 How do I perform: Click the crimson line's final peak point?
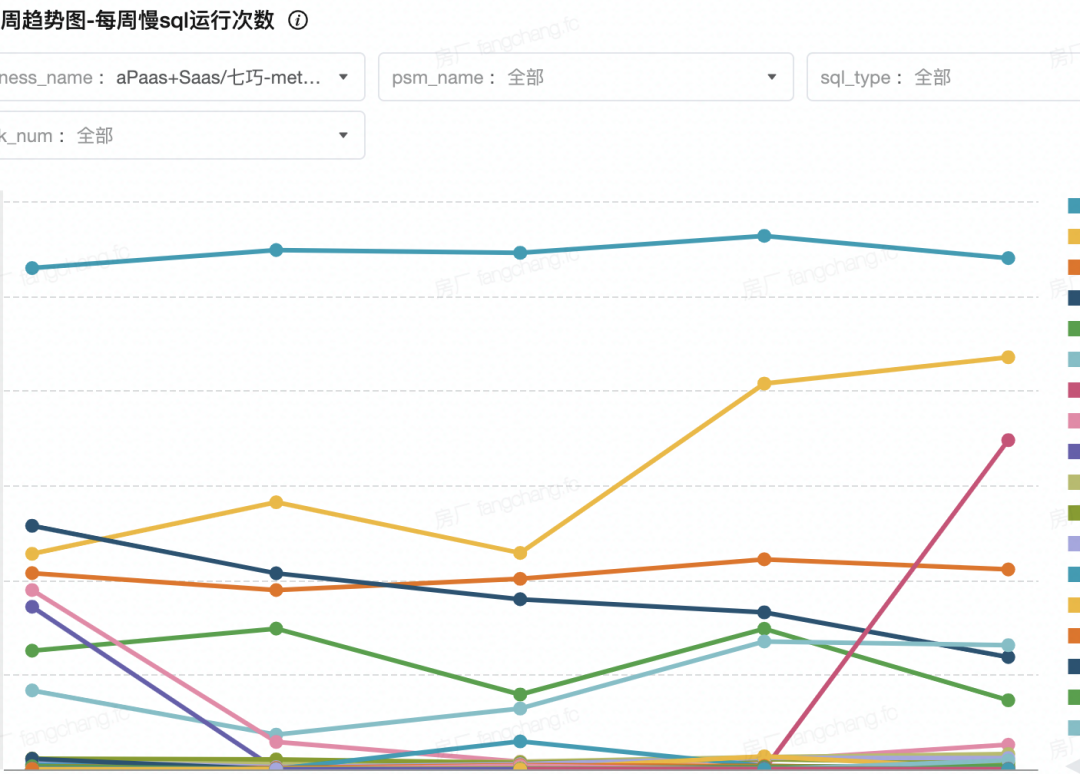point(1008,440)
